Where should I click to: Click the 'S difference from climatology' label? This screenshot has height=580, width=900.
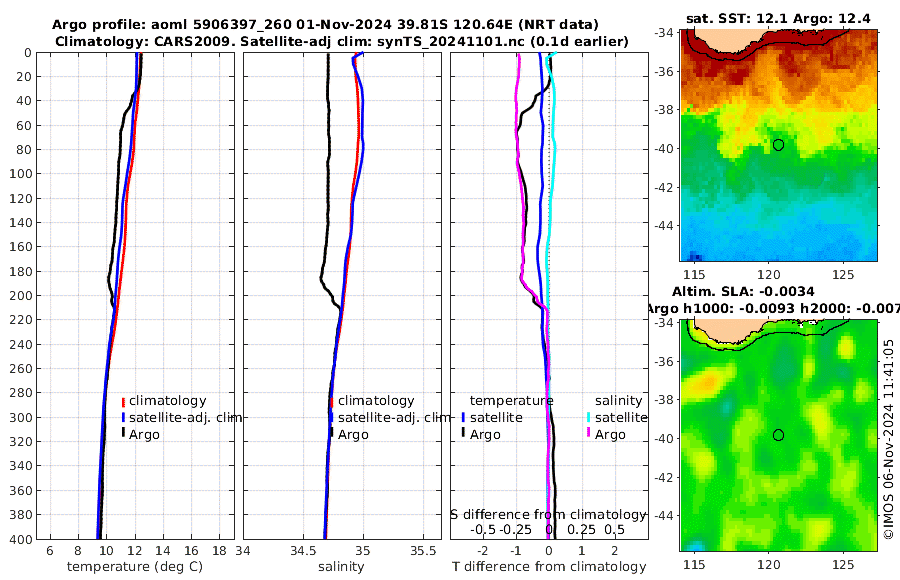coord(548,513)
